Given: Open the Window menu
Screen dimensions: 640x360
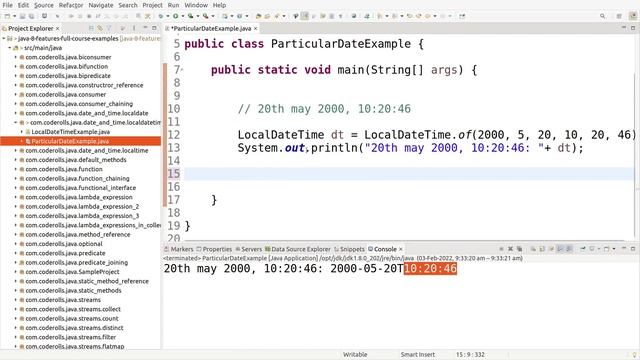Looking at the screenshot, I should (196, 5).
